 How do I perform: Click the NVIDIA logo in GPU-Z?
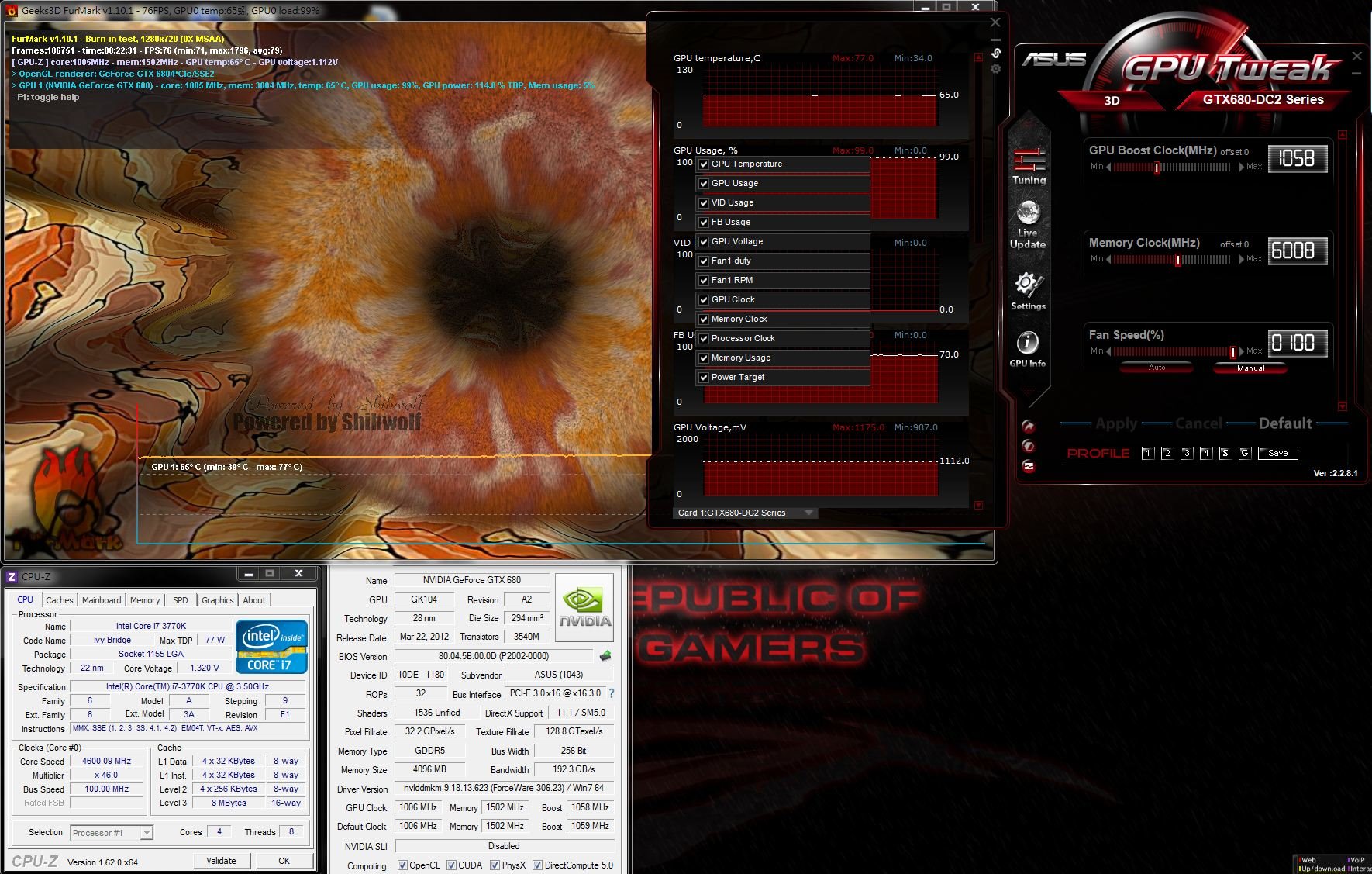coord(585,607)
